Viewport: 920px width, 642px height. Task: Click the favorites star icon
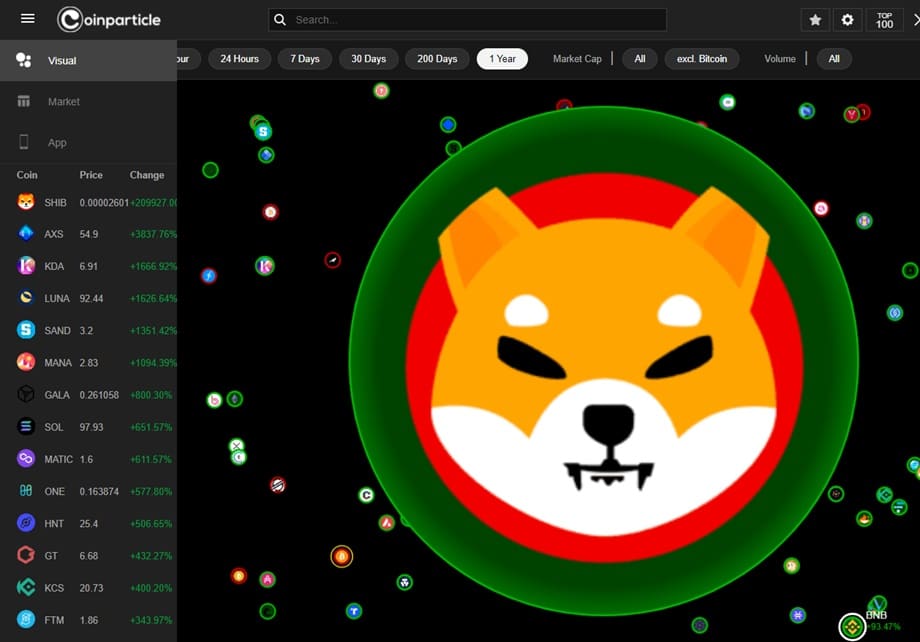[x=815, y=20]
